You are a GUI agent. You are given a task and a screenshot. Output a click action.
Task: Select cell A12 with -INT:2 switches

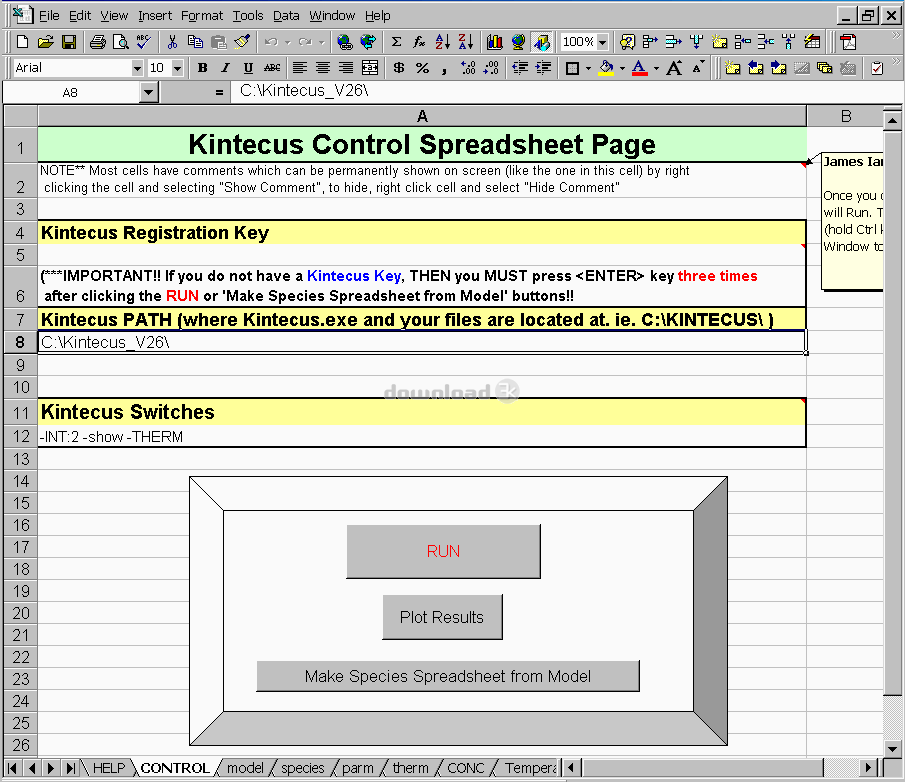[x=422, y=437]
